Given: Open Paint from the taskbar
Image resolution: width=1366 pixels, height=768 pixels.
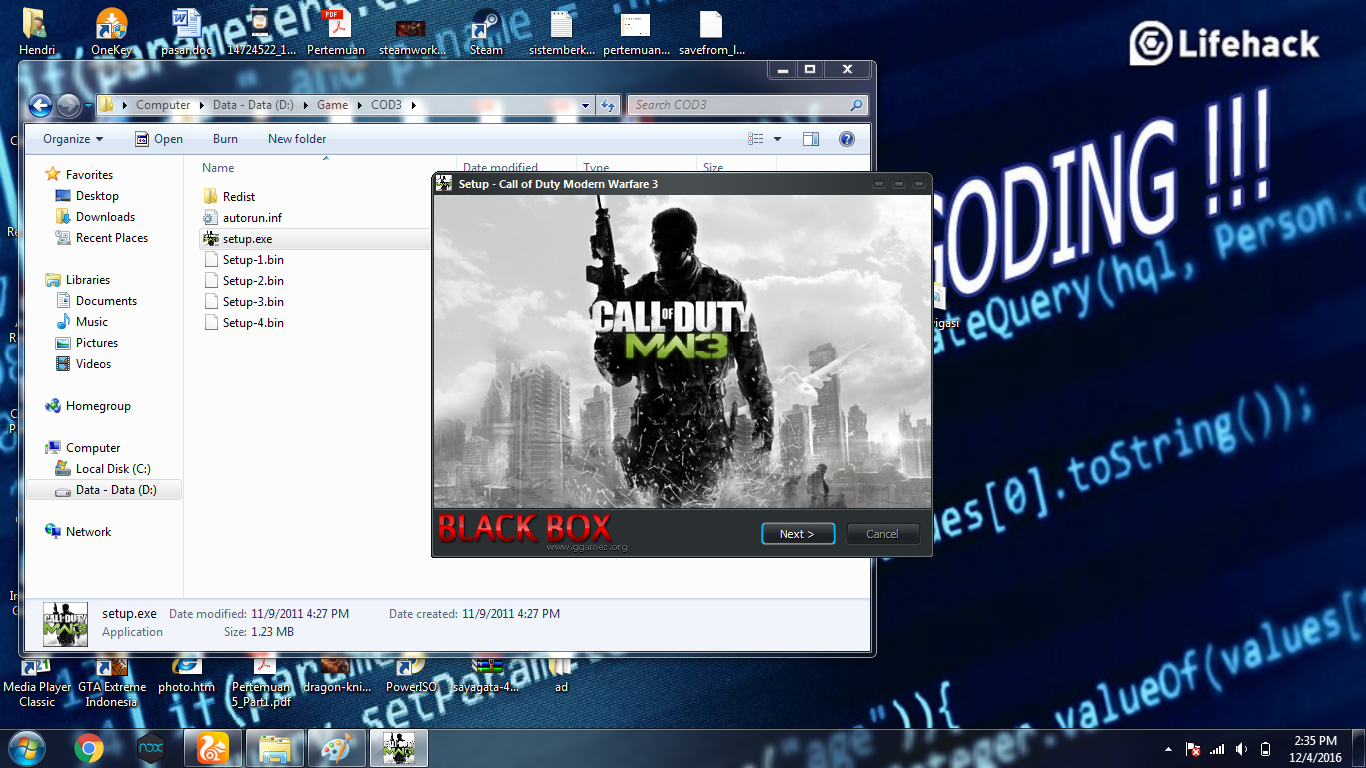Looking at the screenshot, I should pyautogui.click(x=336, y=748).
